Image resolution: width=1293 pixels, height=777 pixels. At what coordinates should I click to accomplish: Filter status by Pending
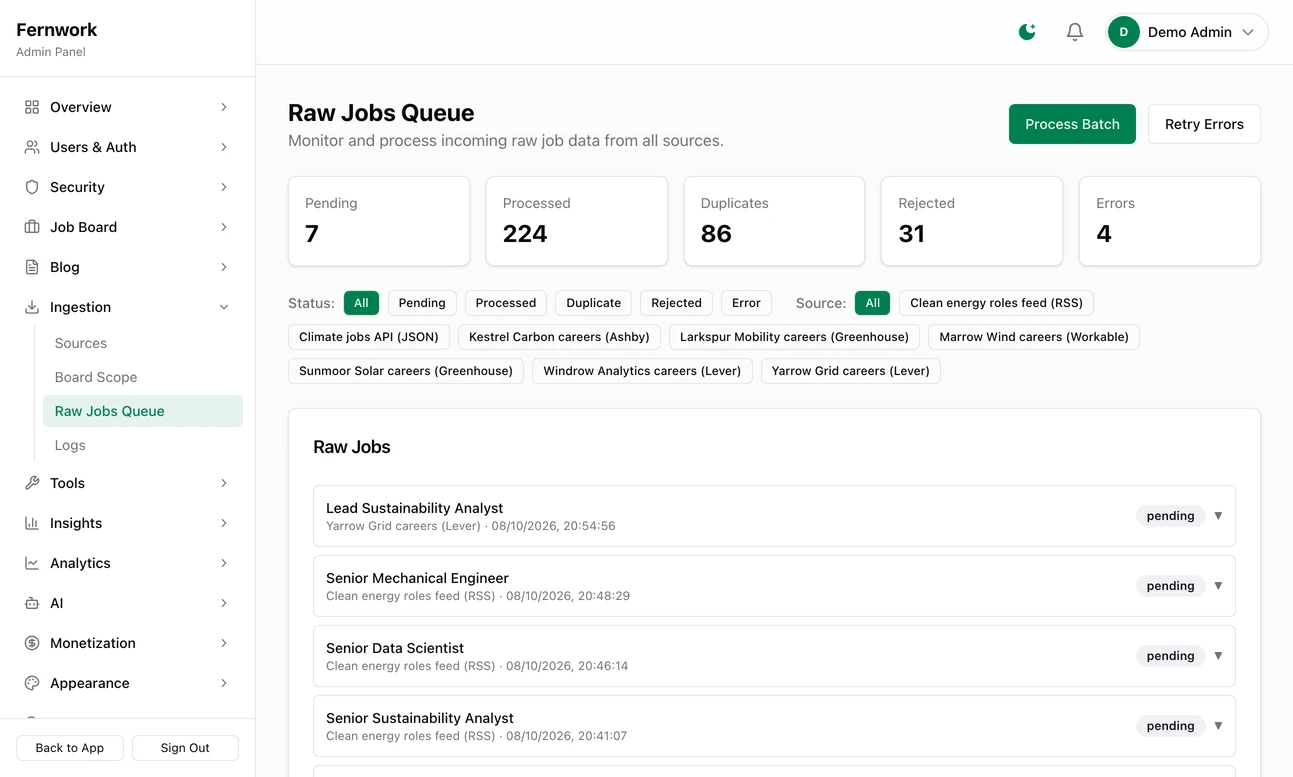tap(422, 303)
